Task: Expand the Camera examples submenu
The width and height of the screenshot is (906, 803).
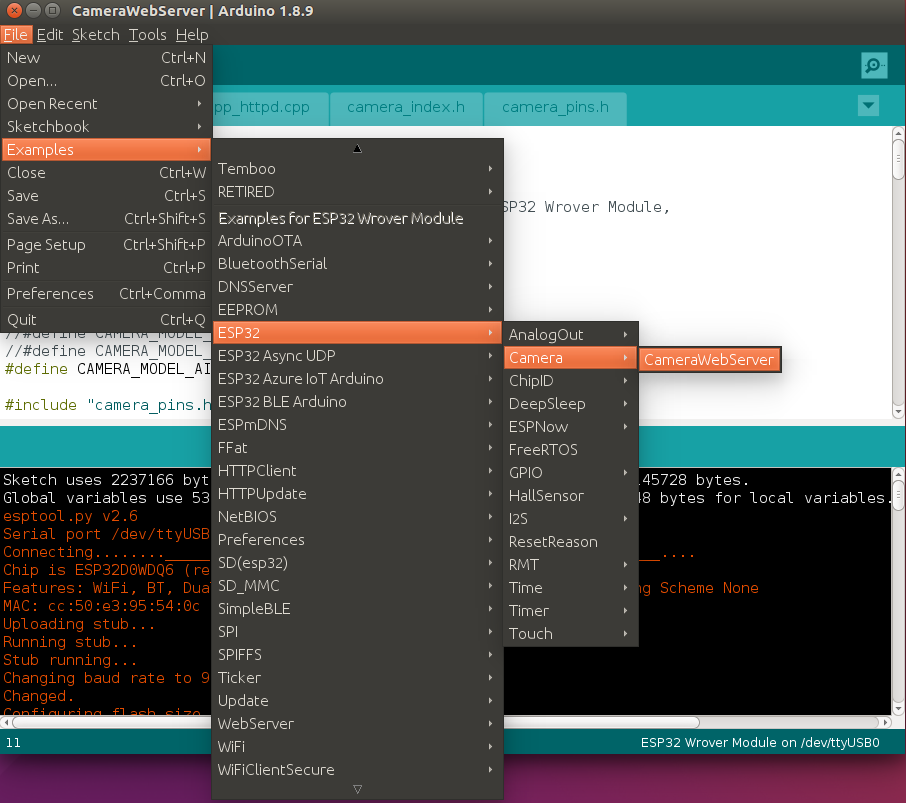Action: click(535, 357)
